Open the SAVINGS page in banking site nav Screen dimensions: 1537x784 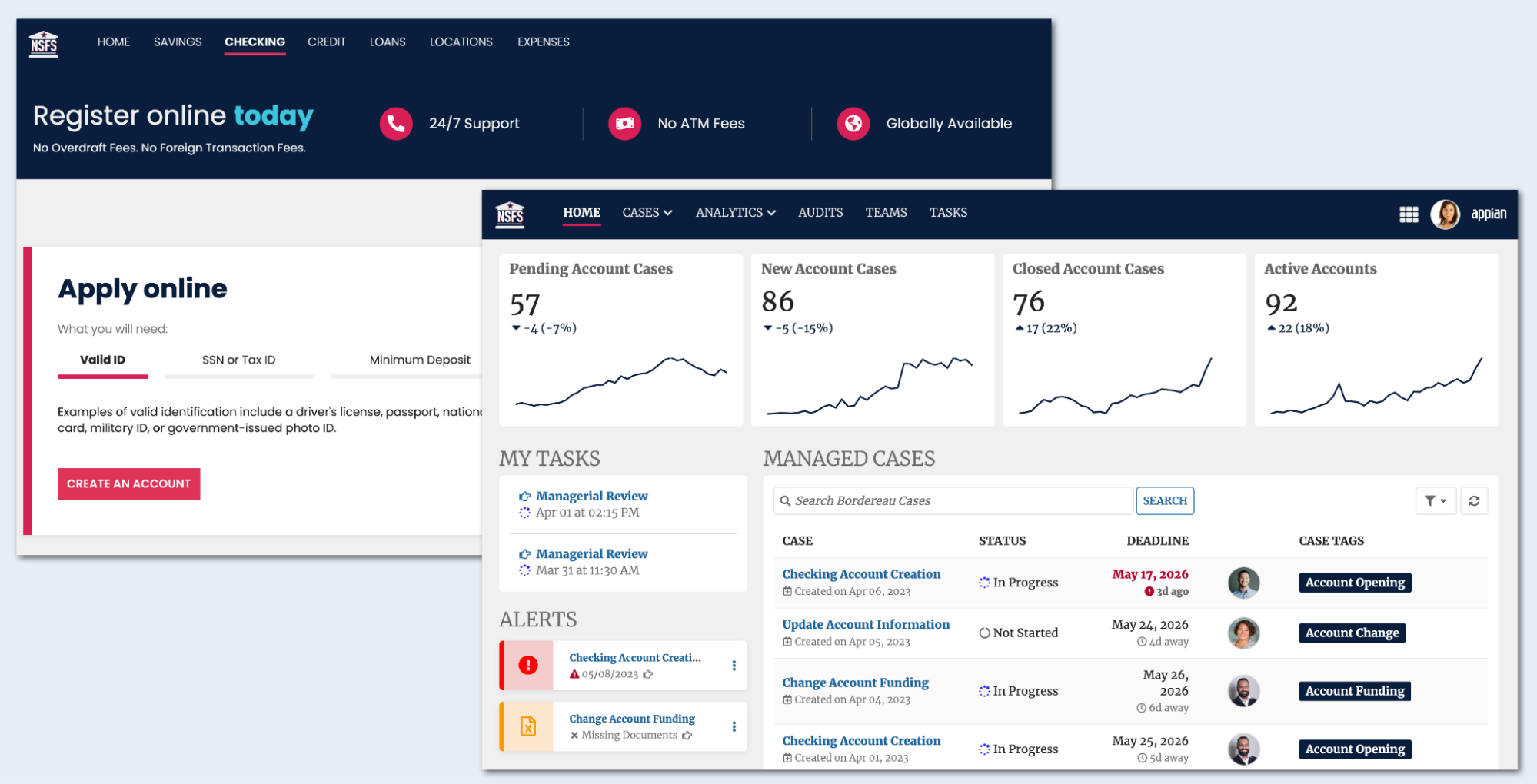(x=178, y=42)
